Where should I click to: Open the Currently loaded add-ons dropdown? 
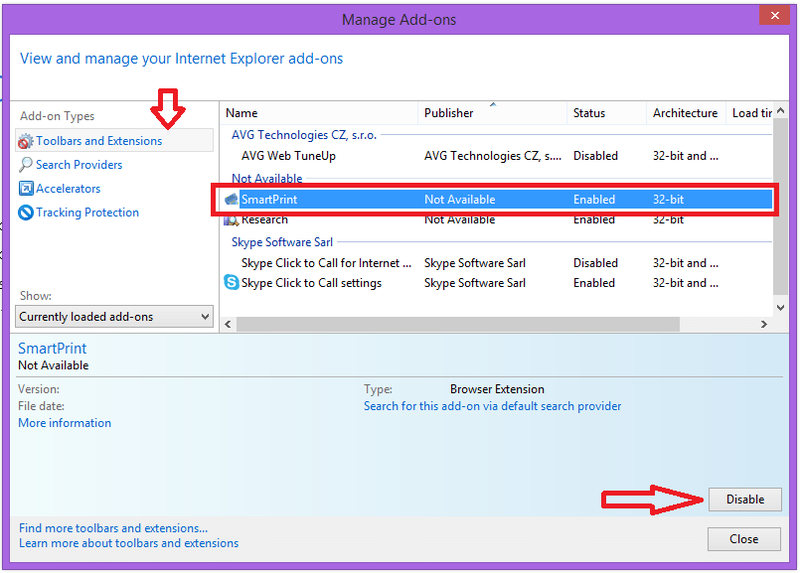(x=114, y=316)
